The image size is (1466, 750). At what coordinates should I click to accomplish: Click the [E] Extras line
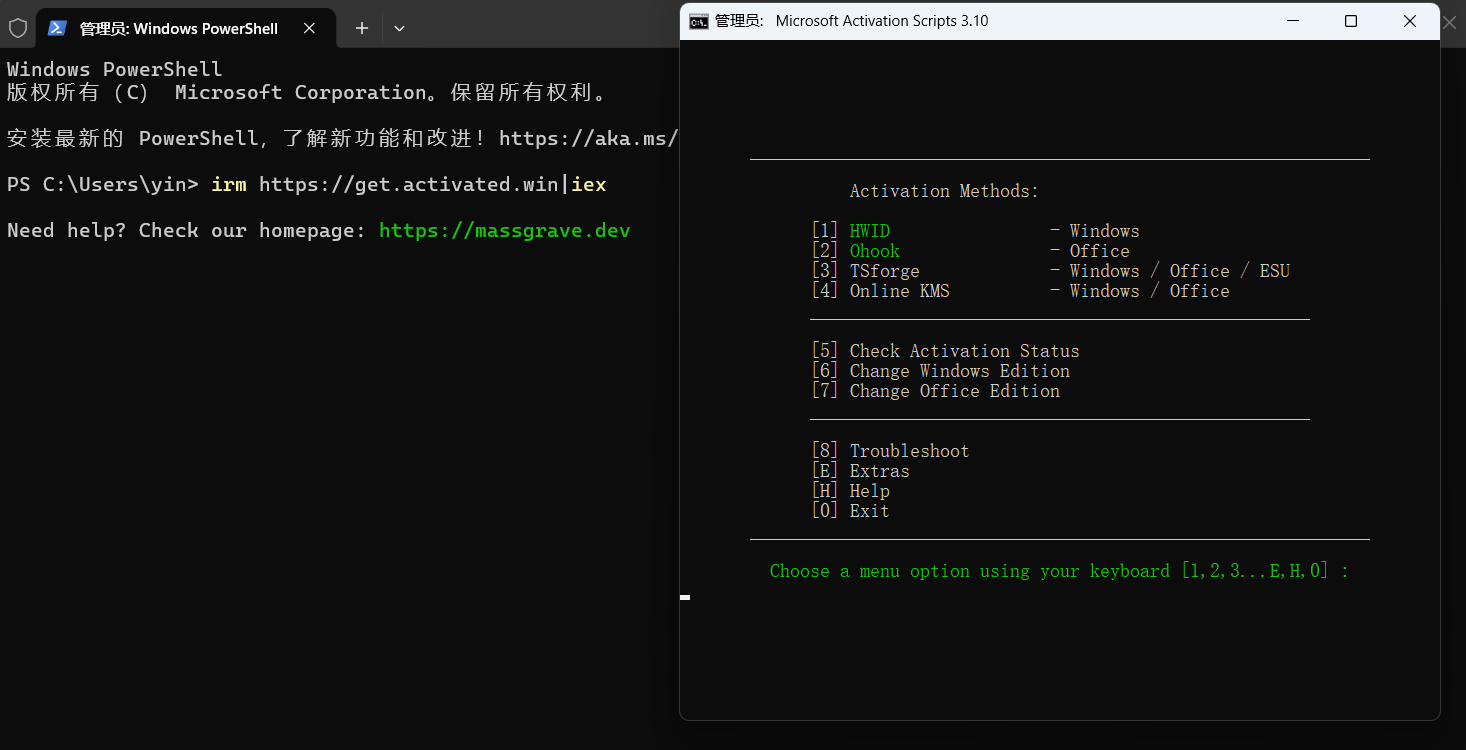(x=861, y=471)
